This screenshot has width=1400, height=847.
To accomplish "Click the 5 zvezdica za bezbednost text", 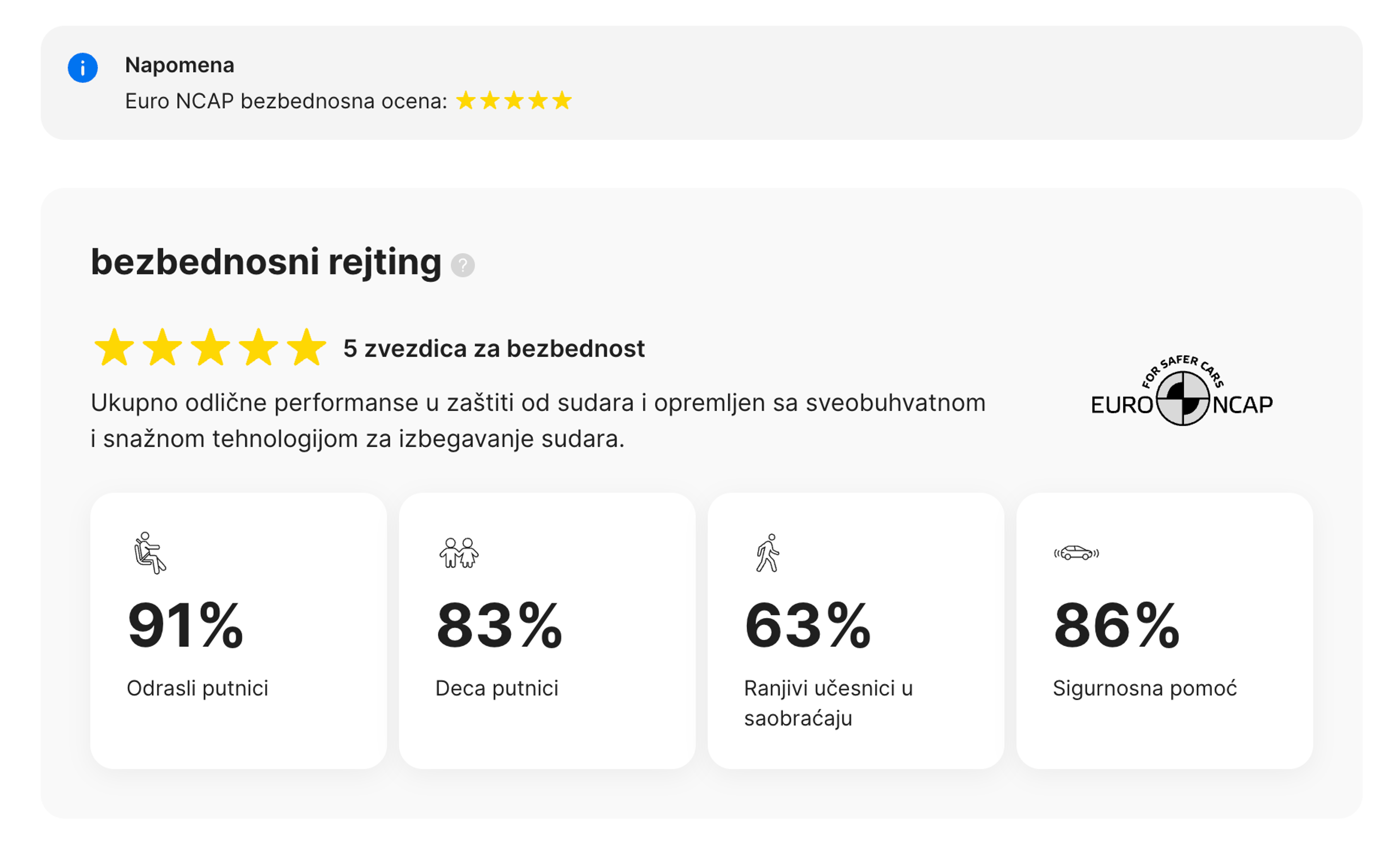I will [x=494, y=348].
